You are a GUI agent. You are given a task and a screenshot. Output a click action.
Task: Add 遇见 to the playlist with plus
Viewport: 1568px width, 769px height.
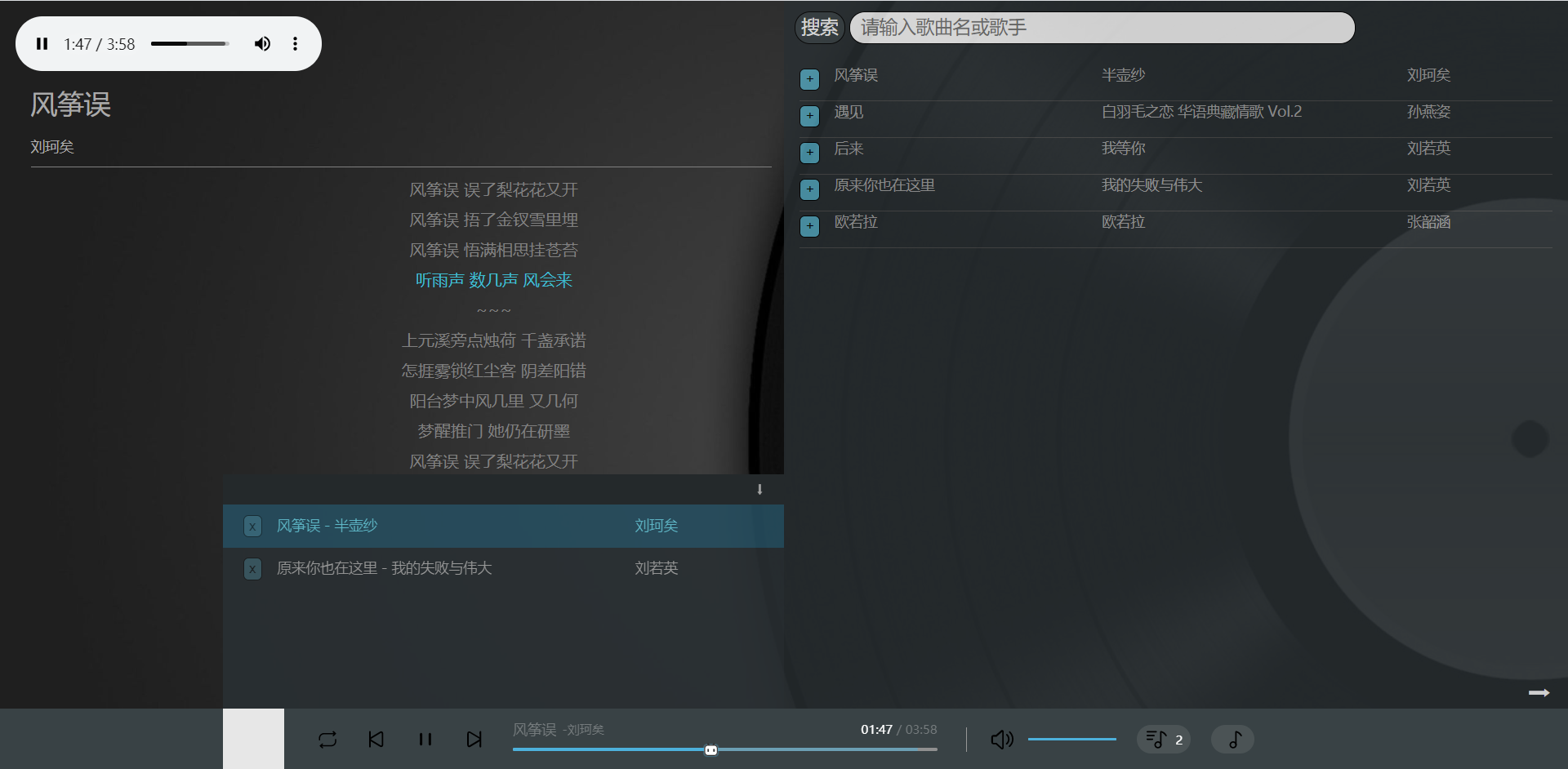(x=809, y=116)
